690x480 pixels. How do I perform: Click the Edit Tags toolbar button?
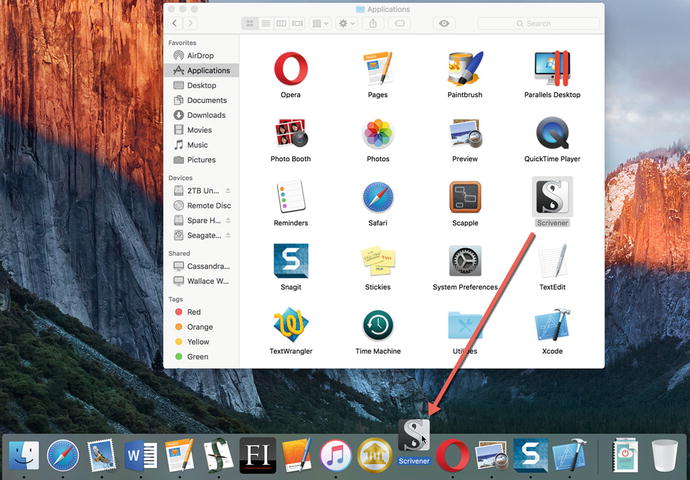click(400, 23)
